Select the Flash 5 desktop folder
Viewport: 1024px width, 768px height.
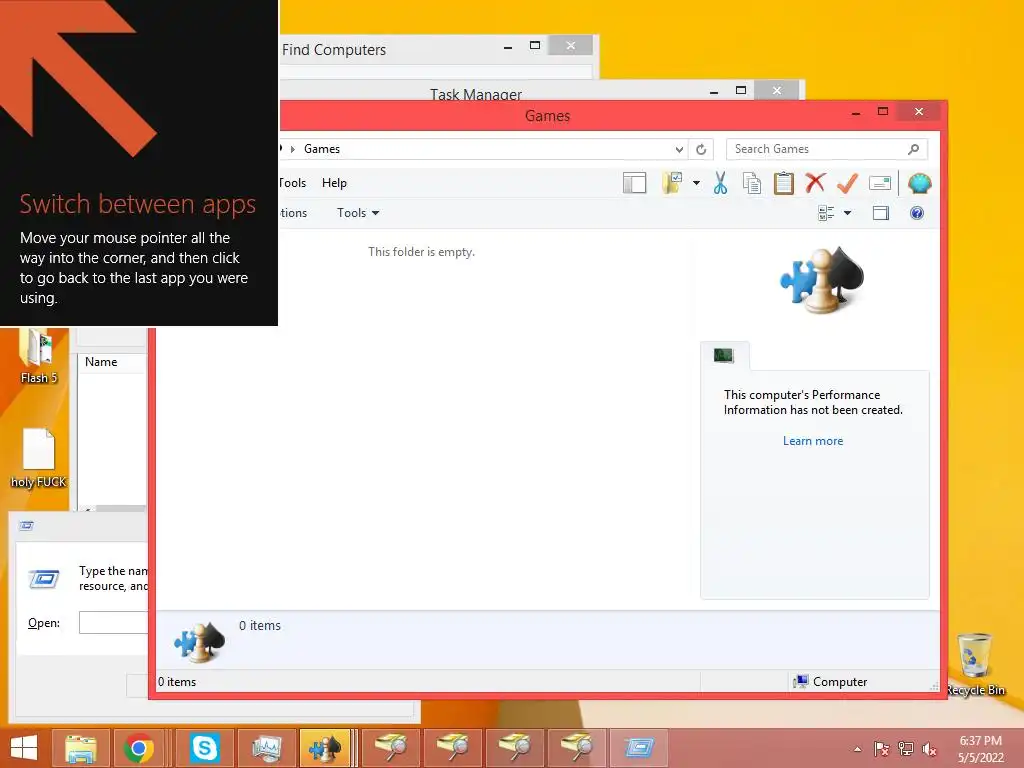(x=38, y=356)
